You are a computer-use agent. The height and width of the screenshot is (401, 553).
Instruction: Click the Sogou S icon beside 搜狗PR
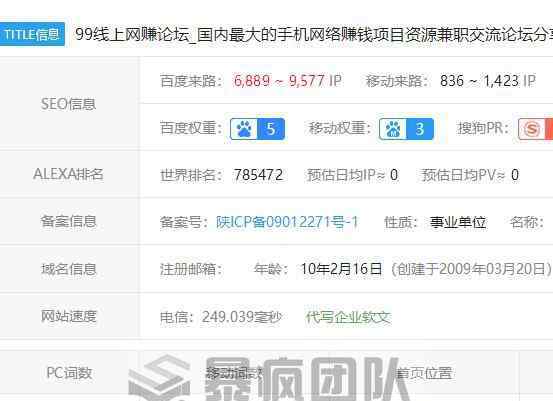tap(531, 129)
